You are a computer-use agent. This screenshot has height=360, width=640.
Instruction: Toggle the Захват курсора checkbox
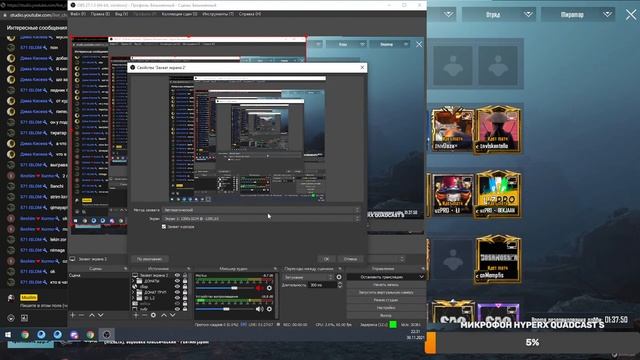(x=164, y=227)
